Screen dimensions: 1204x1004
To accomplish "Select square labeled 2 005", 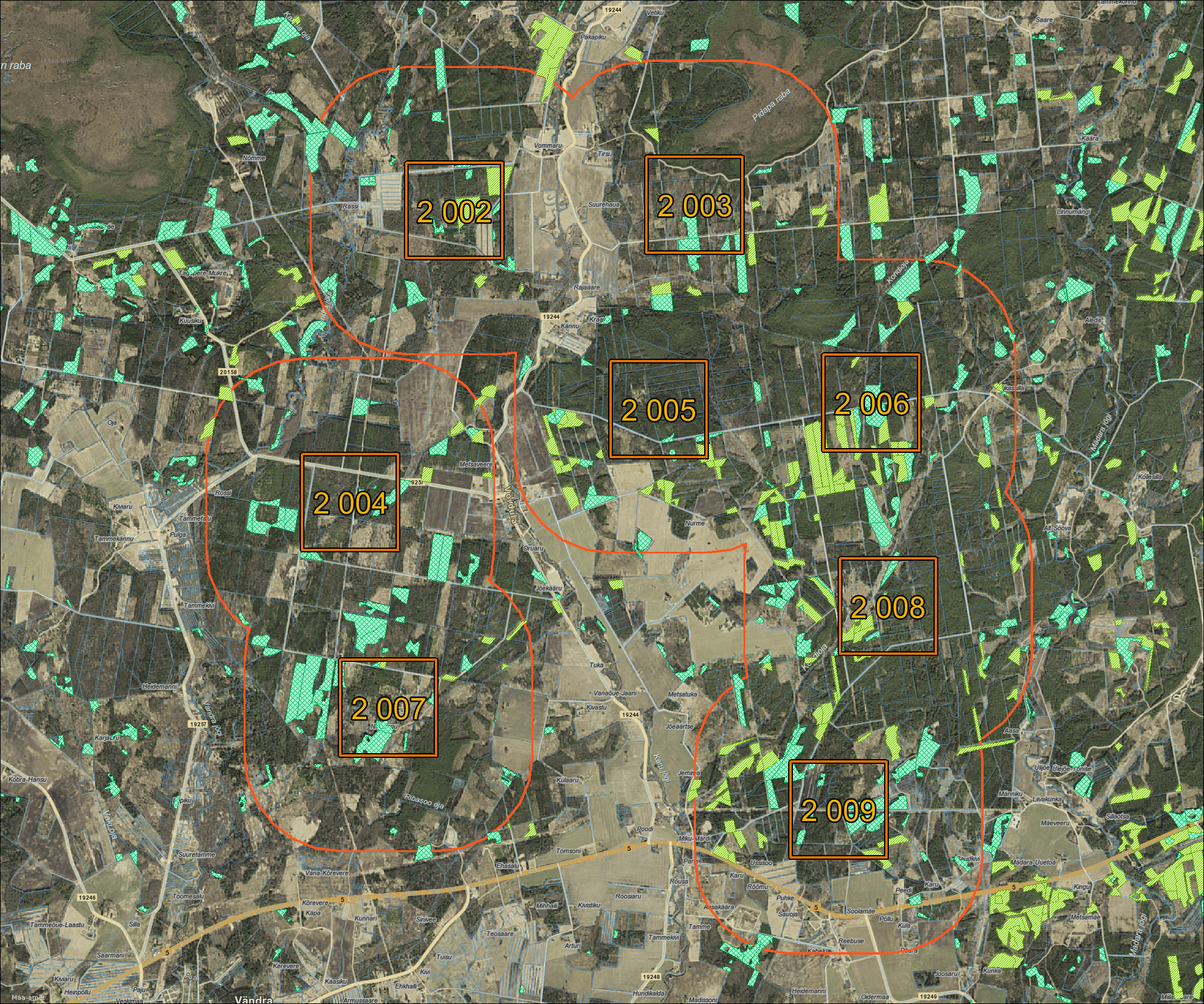I will coord(658,409).
